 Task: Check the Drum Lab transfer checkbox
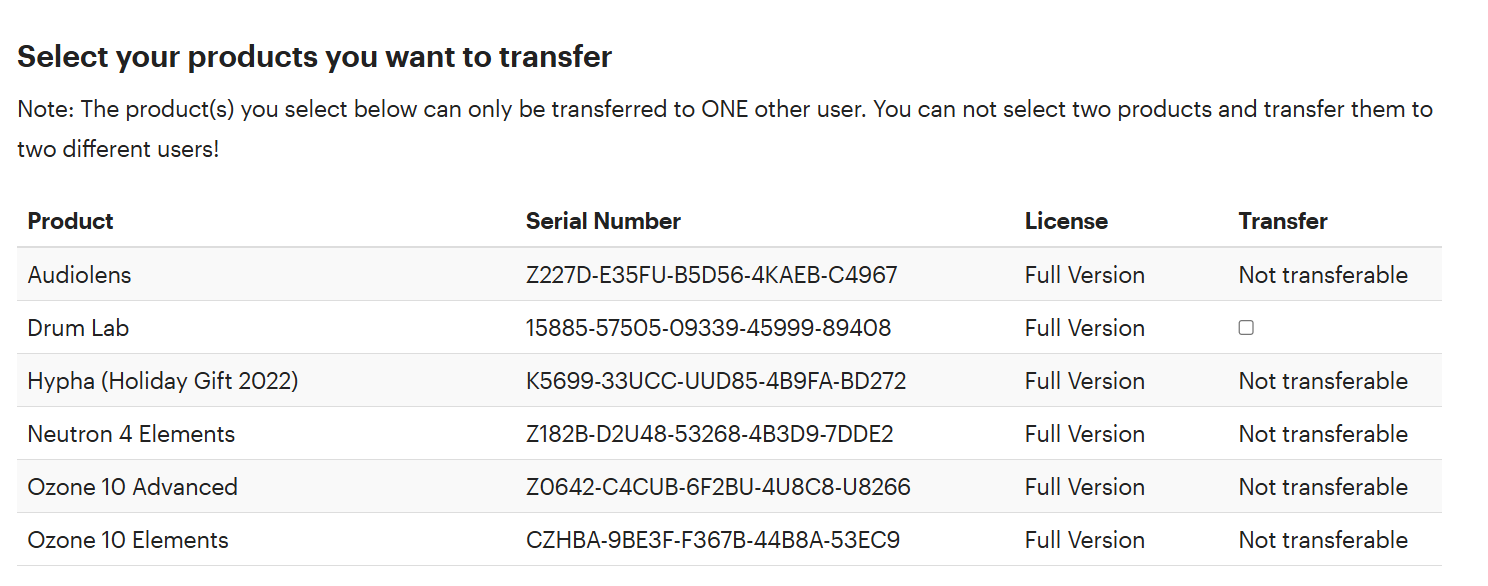click(x=1246, y=328)
